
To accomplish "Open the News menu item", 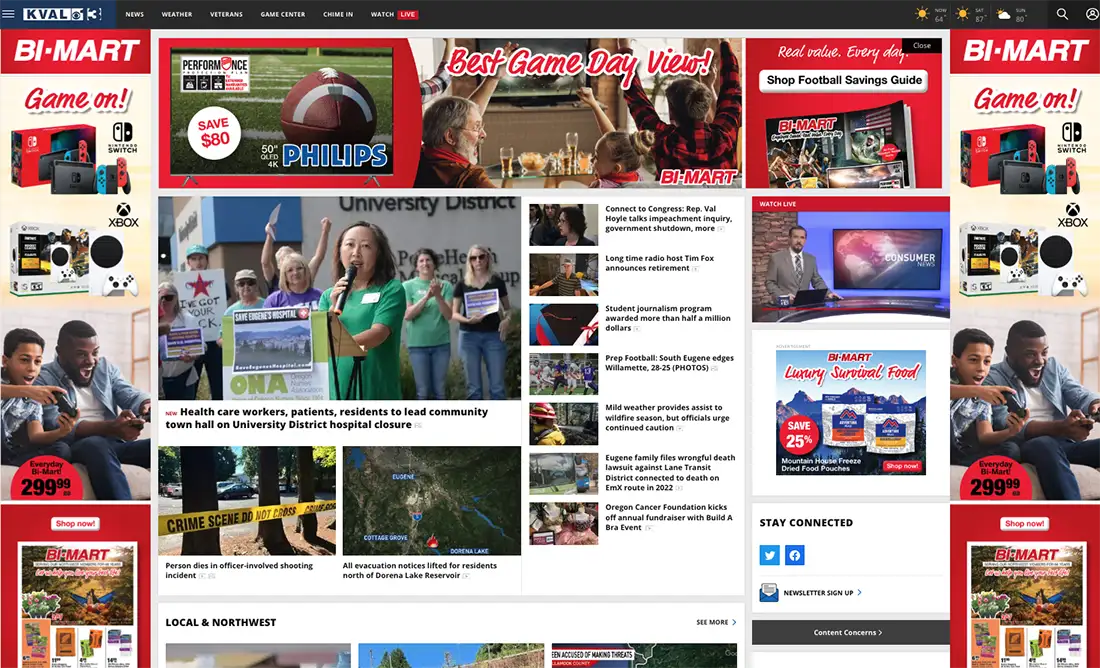I will [x=135, y=14].
